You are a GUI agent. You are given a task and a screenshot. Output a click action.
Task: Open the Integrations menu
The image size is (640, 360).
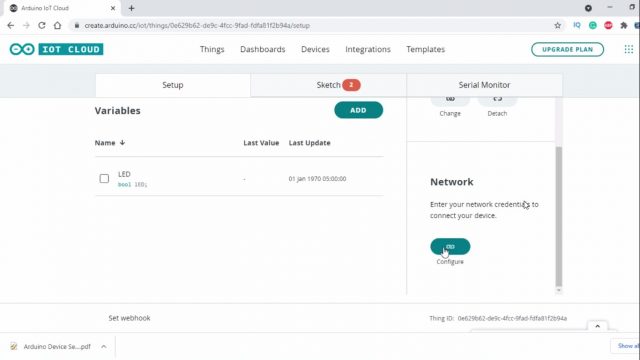368,49
